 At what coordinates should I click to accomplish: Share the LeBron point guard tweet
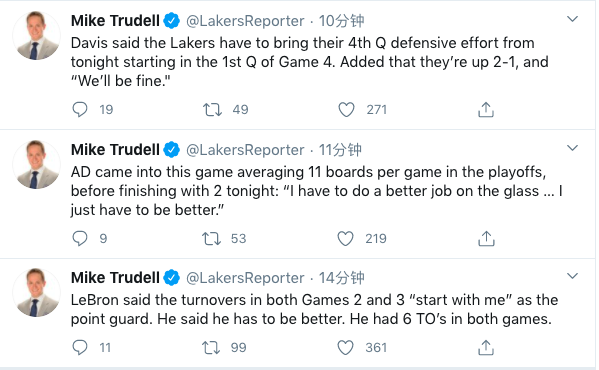pos(486,347)
